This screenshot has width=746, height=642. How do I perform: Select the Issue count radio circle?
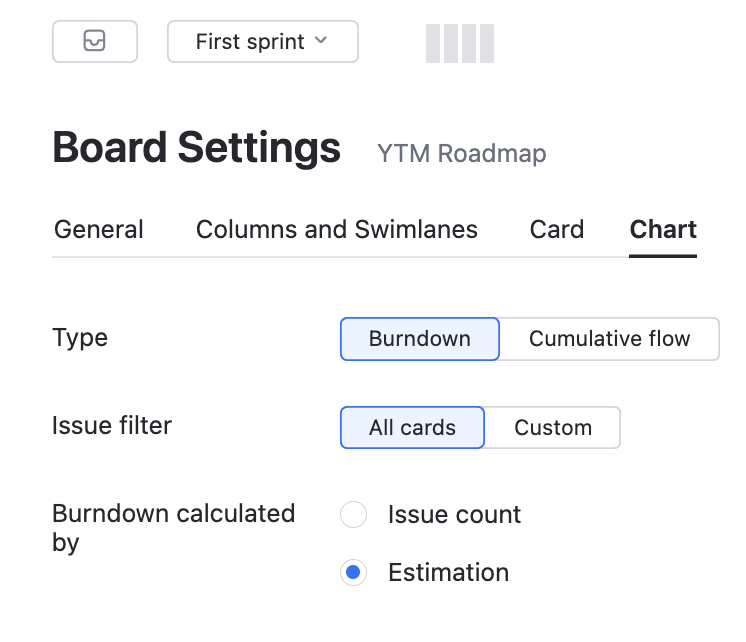coord(354,515)
